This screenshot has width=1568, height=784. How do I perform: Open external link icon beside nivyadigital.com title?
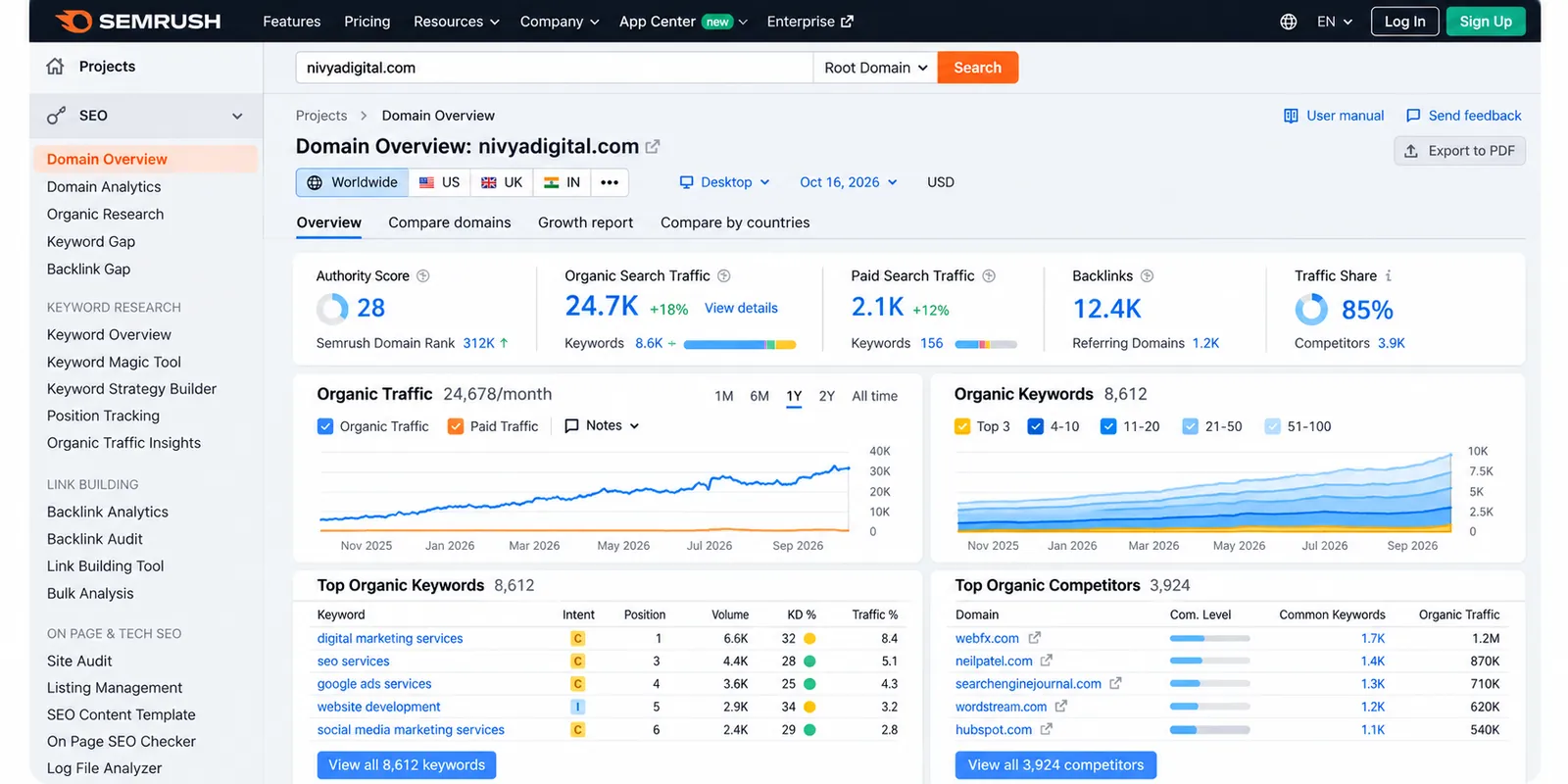point(653,147)
